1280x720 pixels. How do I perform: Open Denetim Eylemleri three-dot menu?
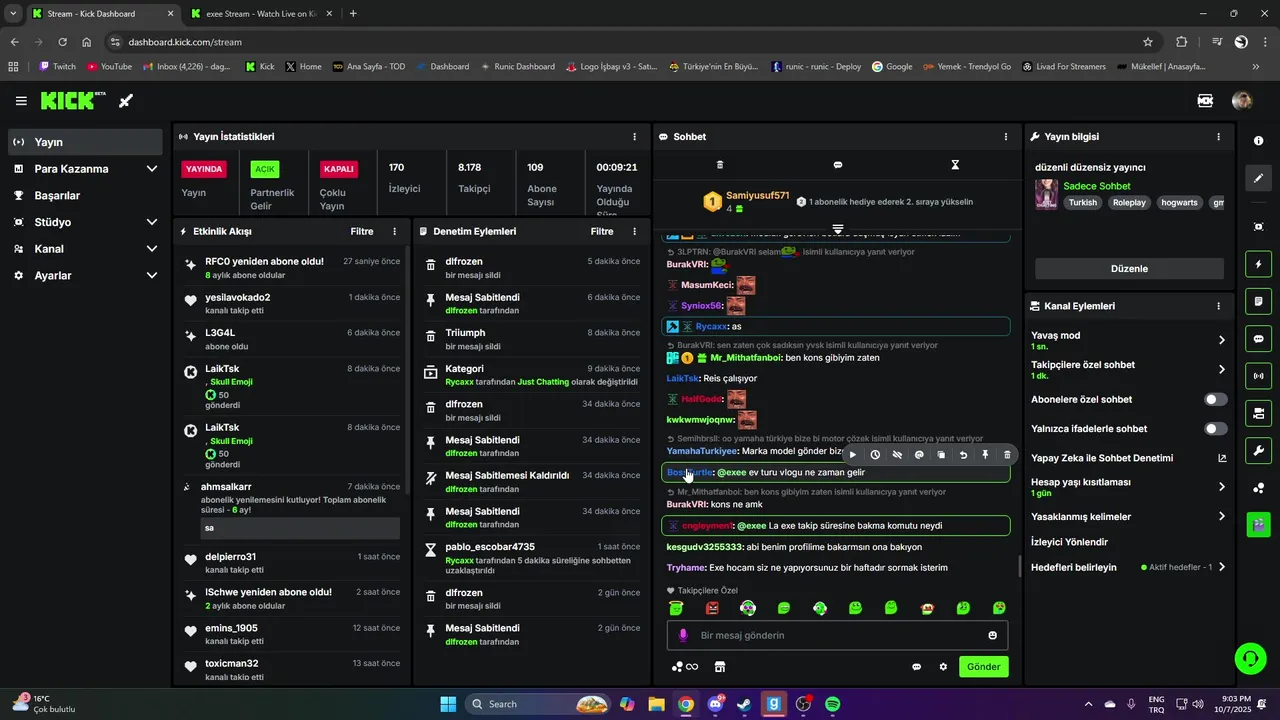click(x=634, y=231)
